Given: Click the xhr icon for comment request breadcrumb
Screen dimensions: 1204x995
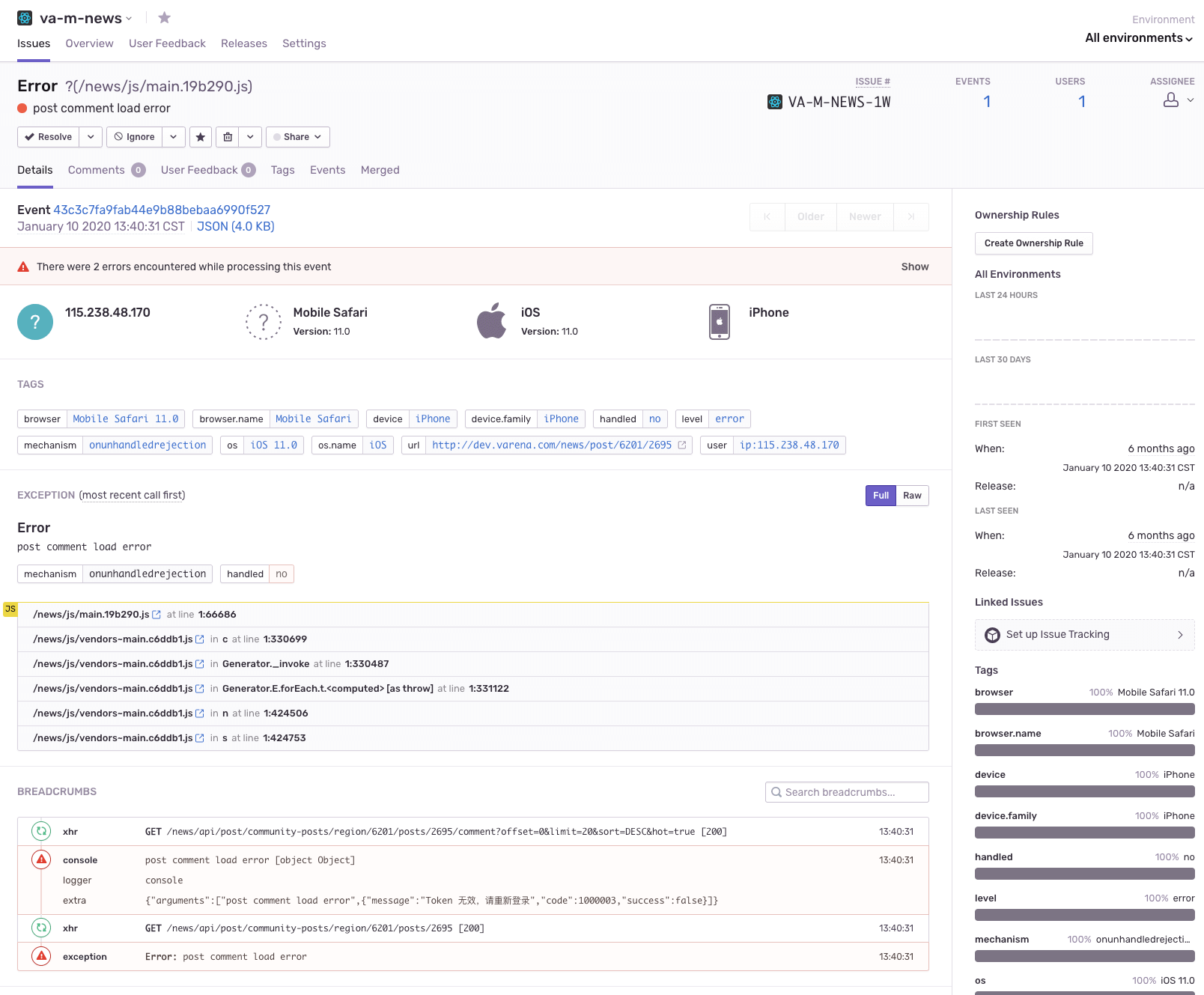Looking at the screenshot, I should pos(41,831).
